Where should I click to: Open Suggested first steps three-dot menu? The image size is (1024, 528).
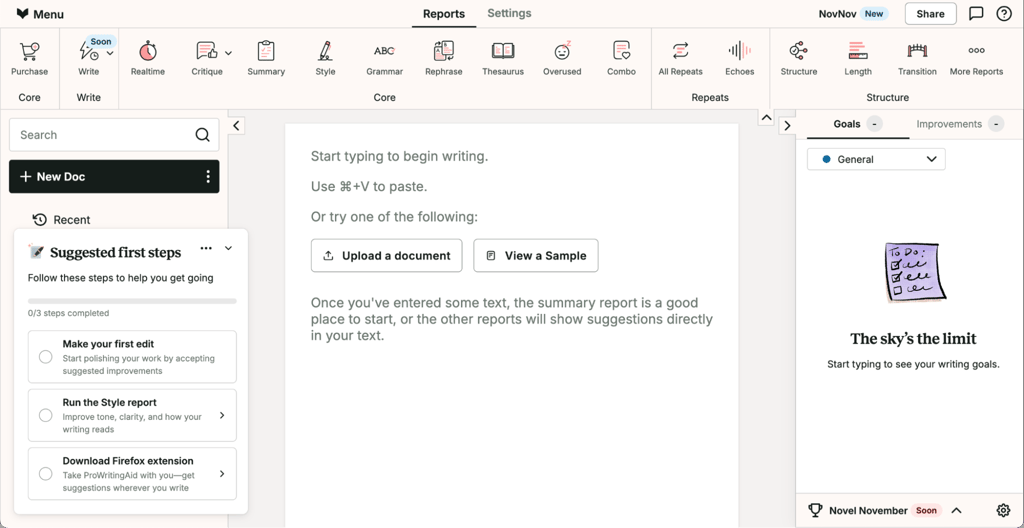[206, 248]
